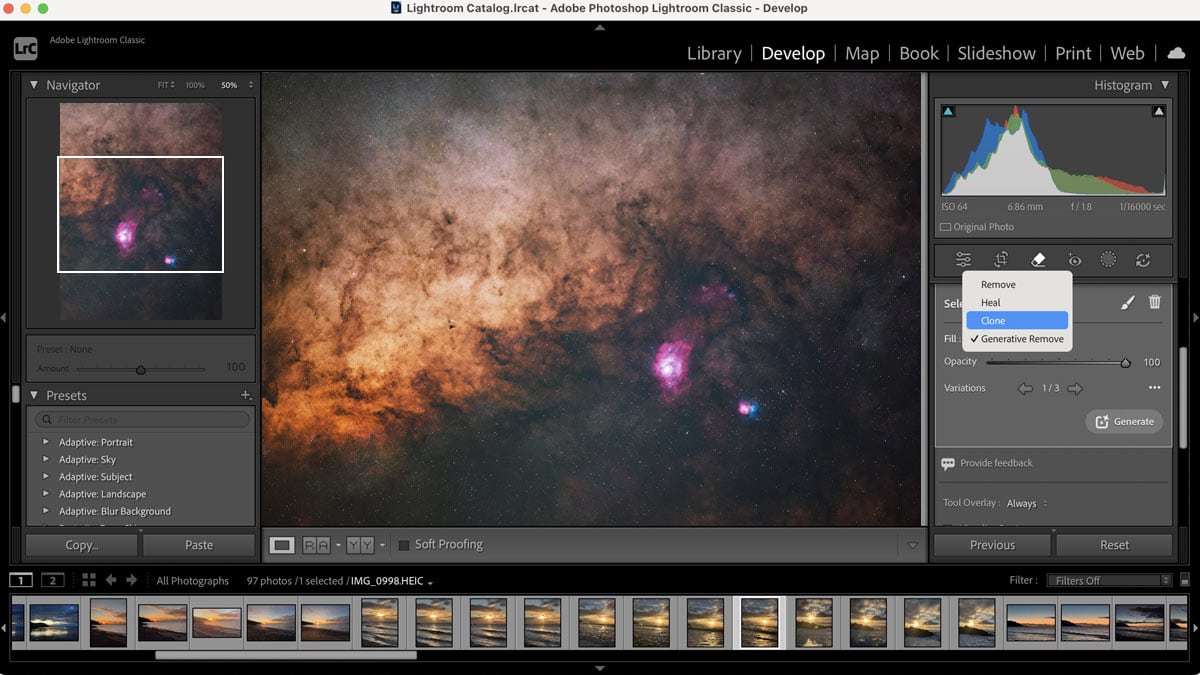1200x675 pixels.
Task: Open the Tool Overlay Always dropdown
Action: 1027,503
